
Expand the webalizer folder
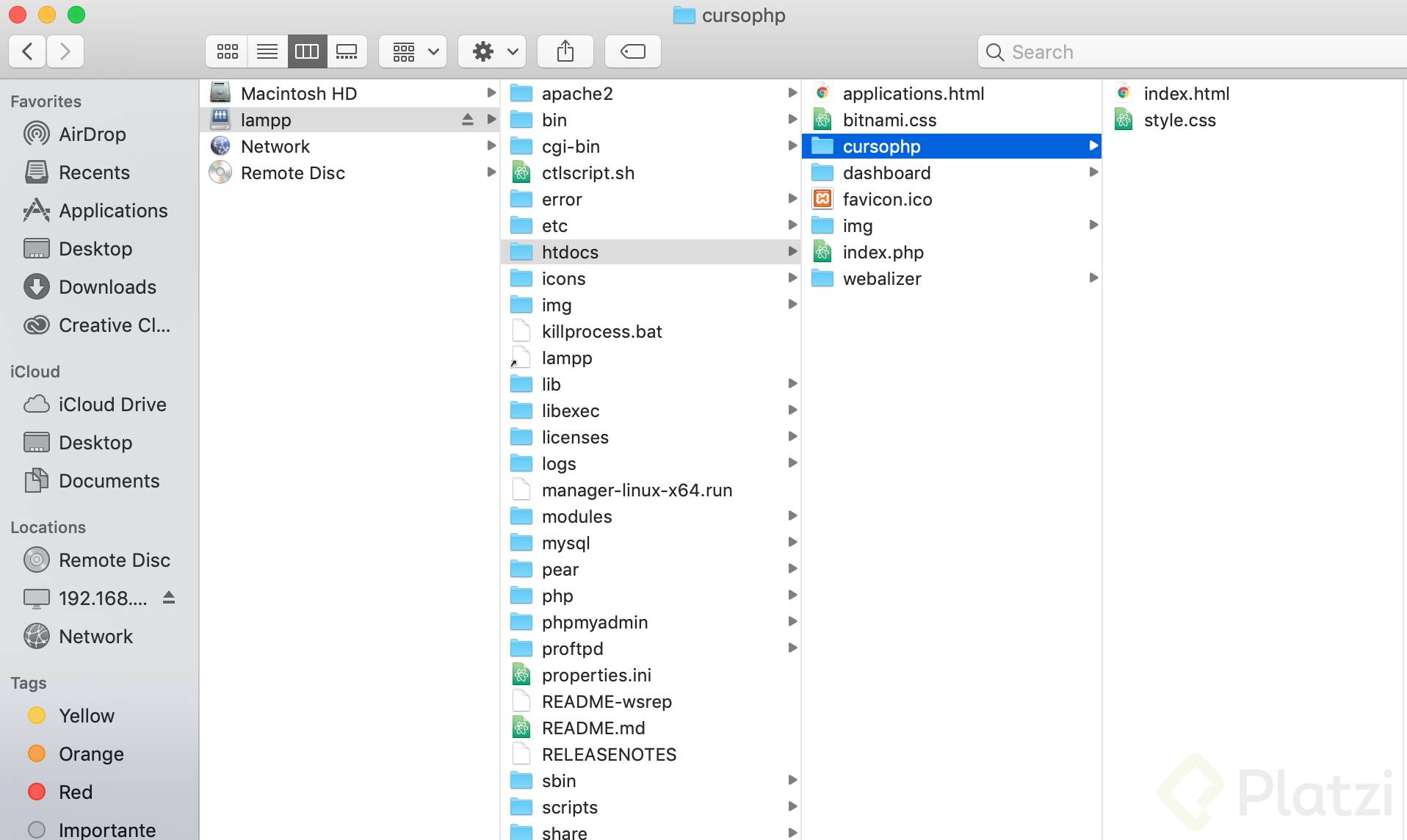point(1093,278)
